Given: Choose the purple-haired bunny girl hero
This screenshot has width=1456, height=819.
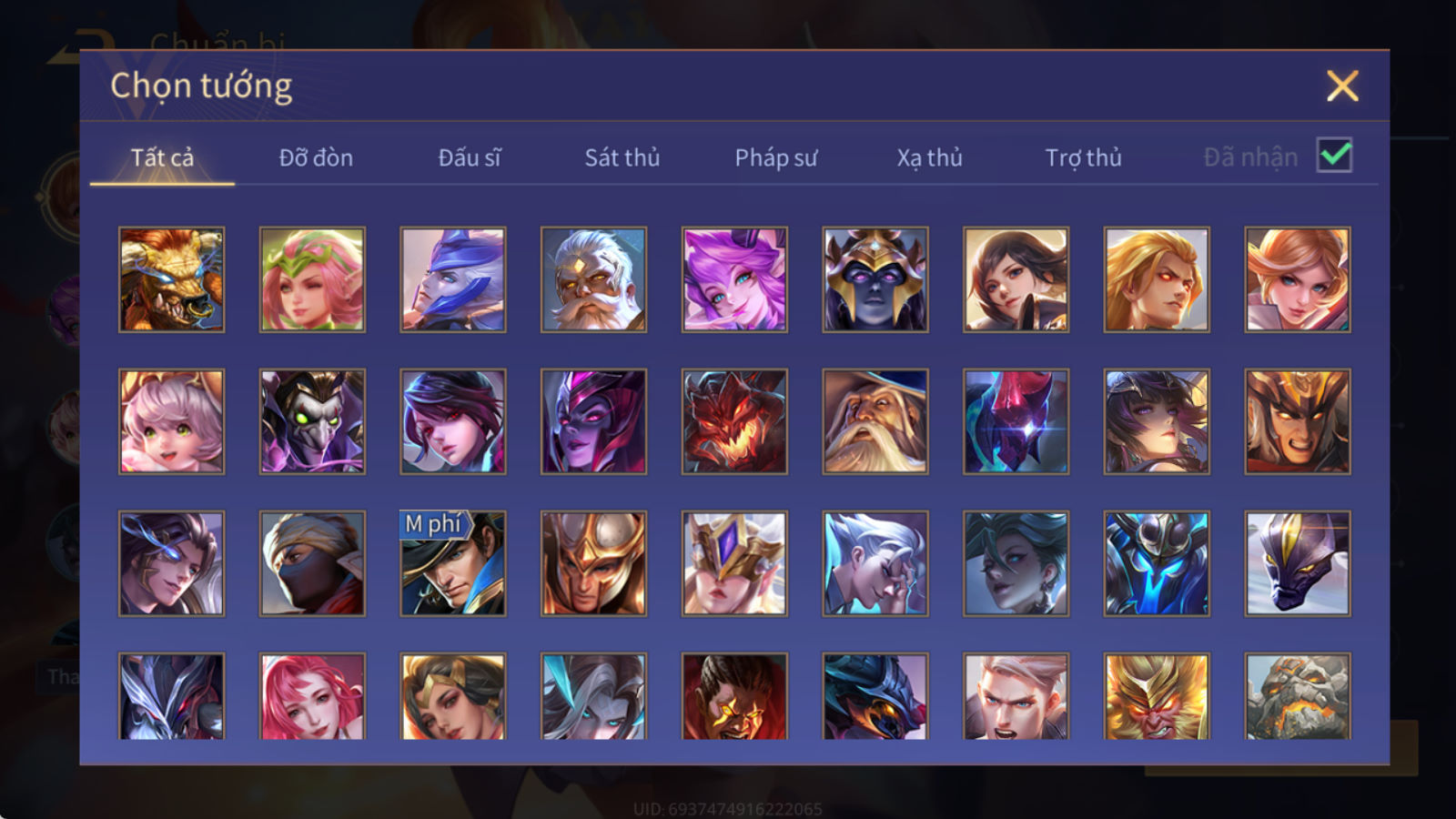Looking at the screenshot, I should tap(734, 279).
